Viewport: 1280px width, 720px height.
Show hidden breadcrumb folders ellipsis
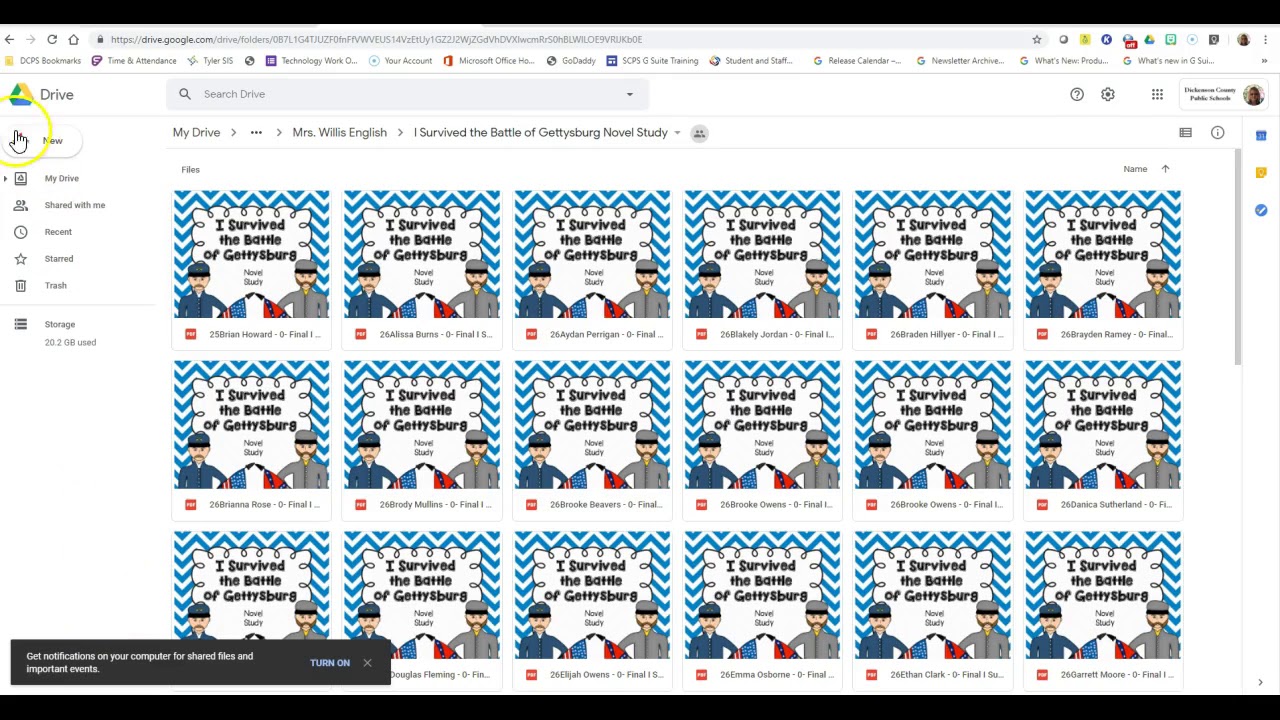click(256, 132)
